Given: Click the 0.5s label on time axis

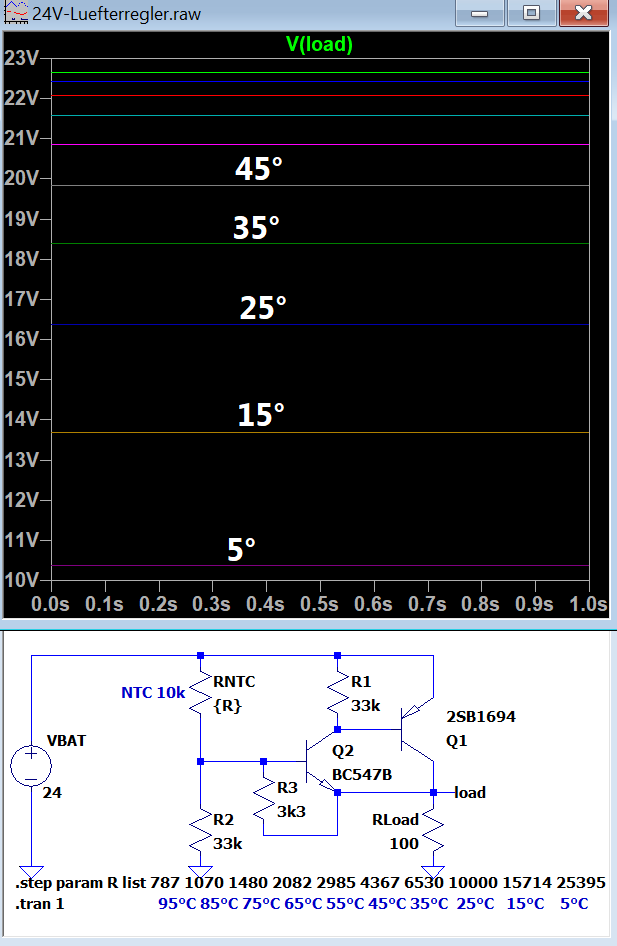Looking at the screenshot, I should click(319, 604).
